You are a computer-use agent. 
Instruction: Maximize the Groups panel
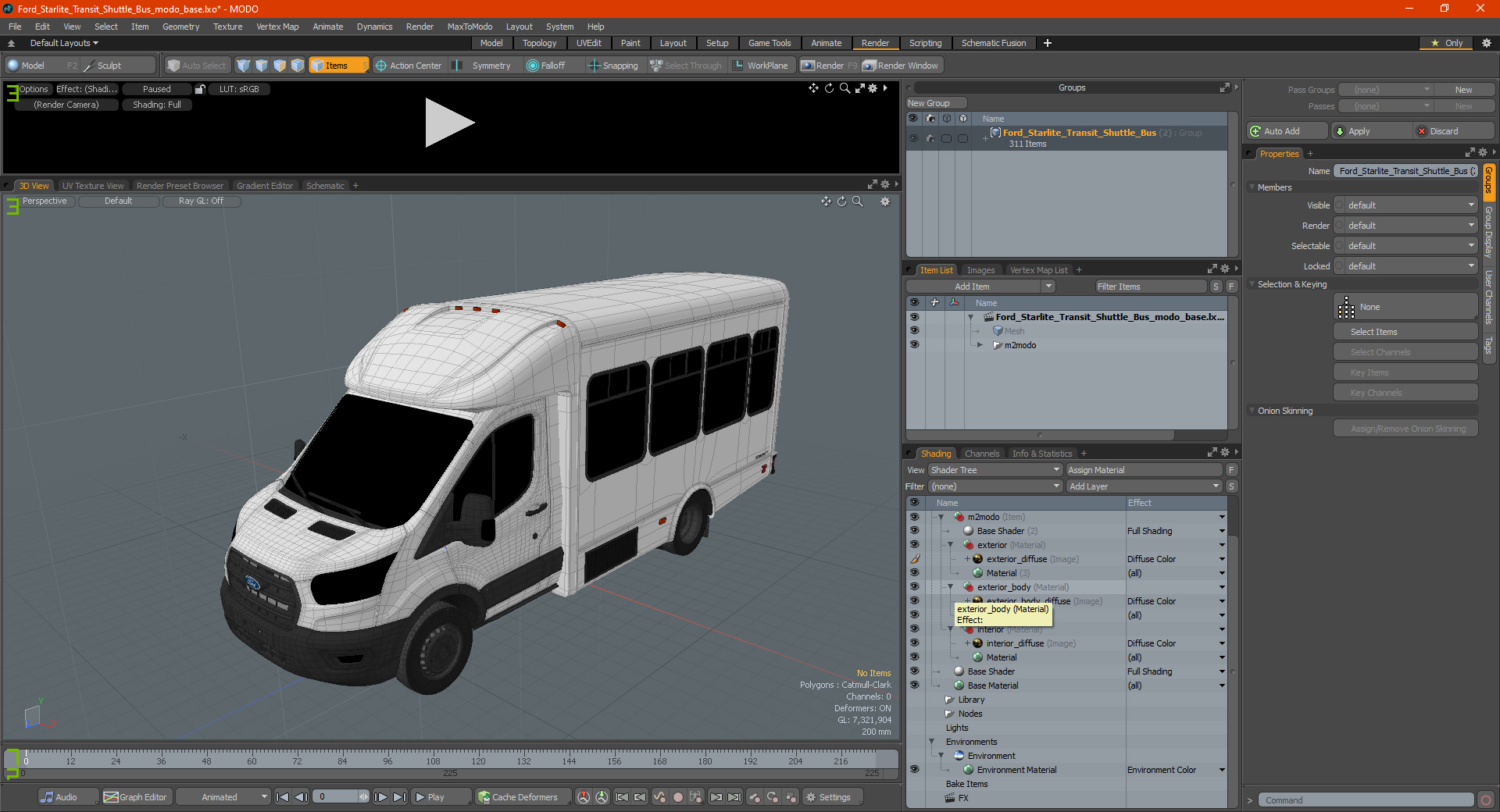1225,87
